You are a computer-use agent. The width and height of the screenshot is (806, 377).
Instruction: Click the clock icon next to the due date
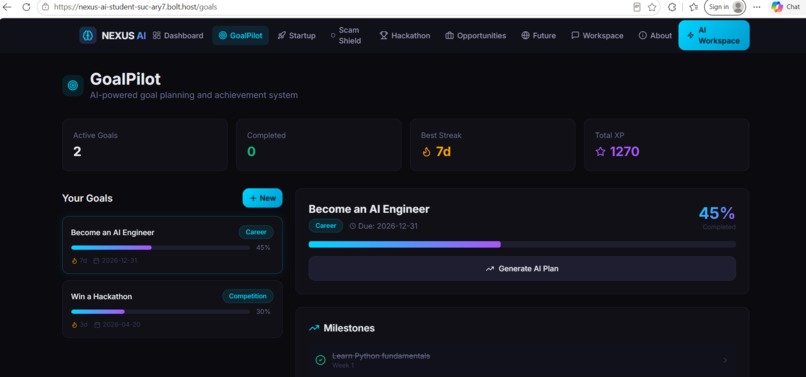(353, 226)
